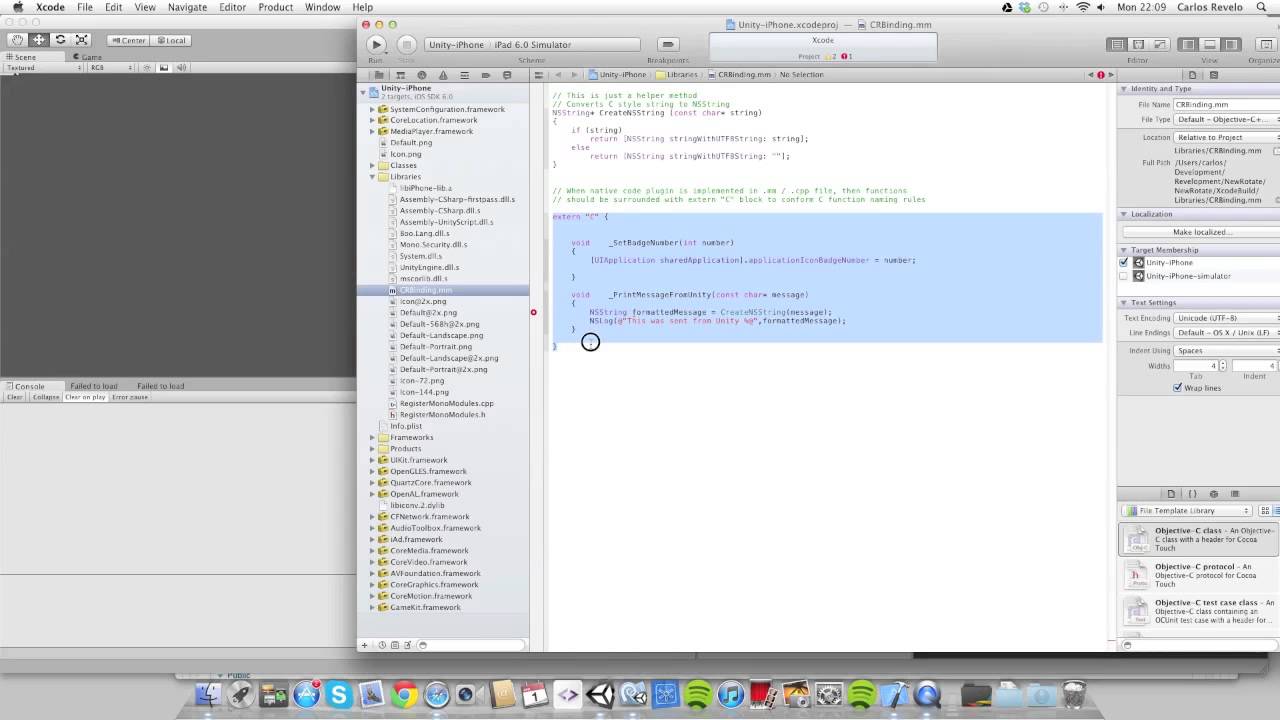
Task: Show the Search navigator
Action: (421, 75)
